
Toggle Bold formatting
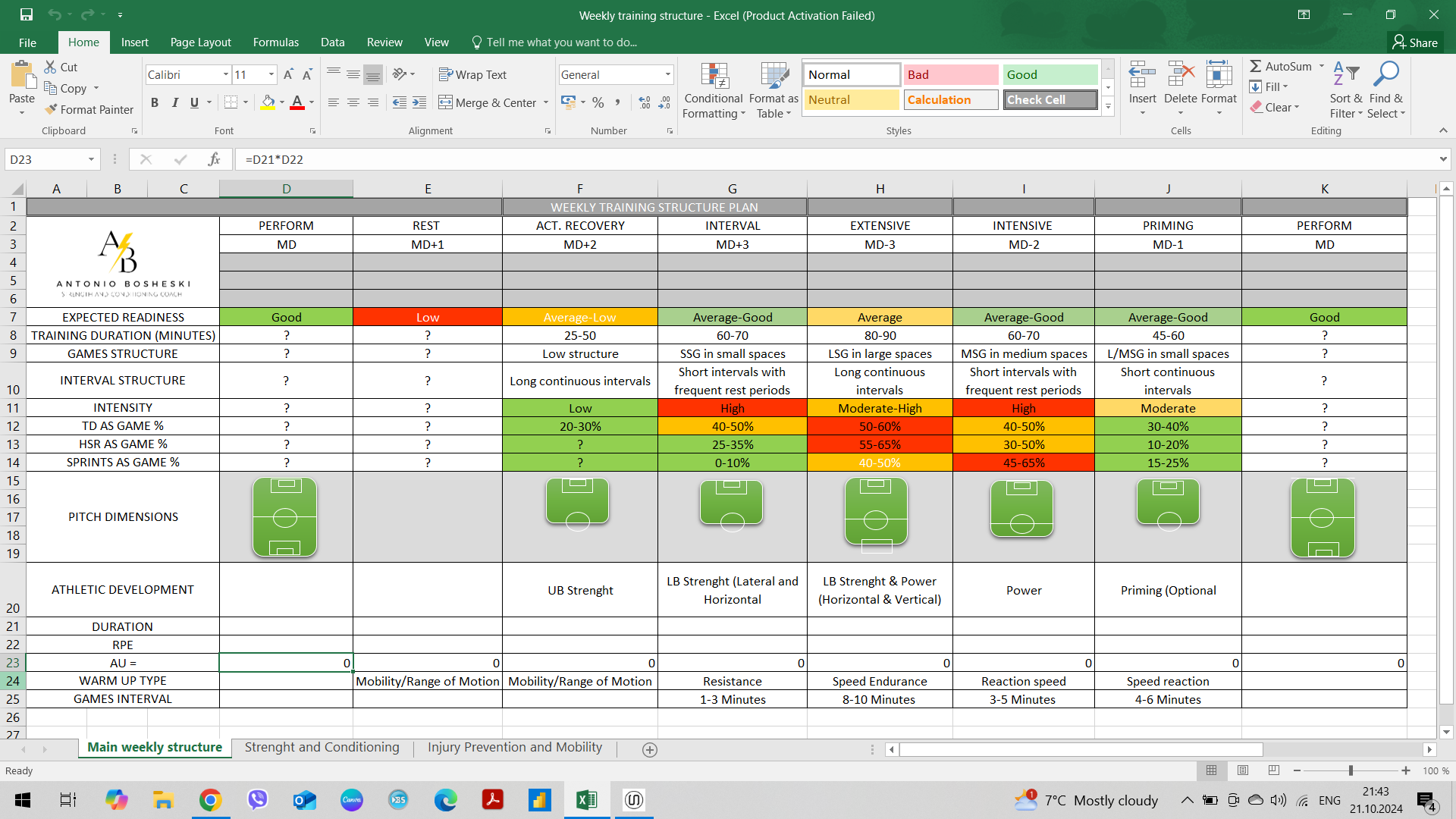[155, 102]
